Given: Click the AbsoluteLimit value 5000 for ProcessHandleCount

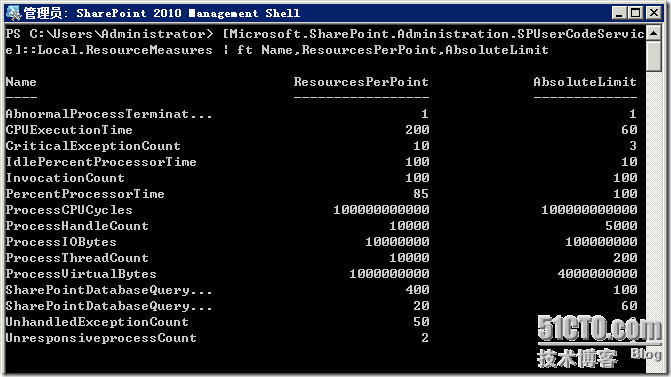Looking at the screenshot, I should (x=621, y=226).
